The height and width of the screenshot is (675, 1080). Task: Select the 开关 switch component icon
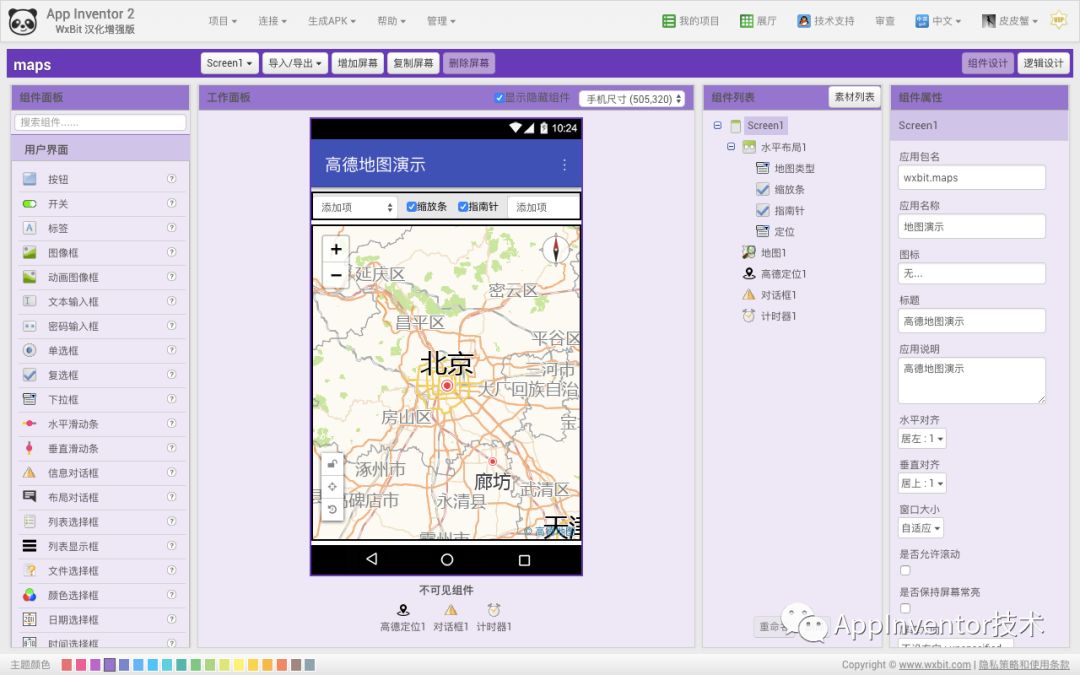pyautogui.click(x=30, y=204)
